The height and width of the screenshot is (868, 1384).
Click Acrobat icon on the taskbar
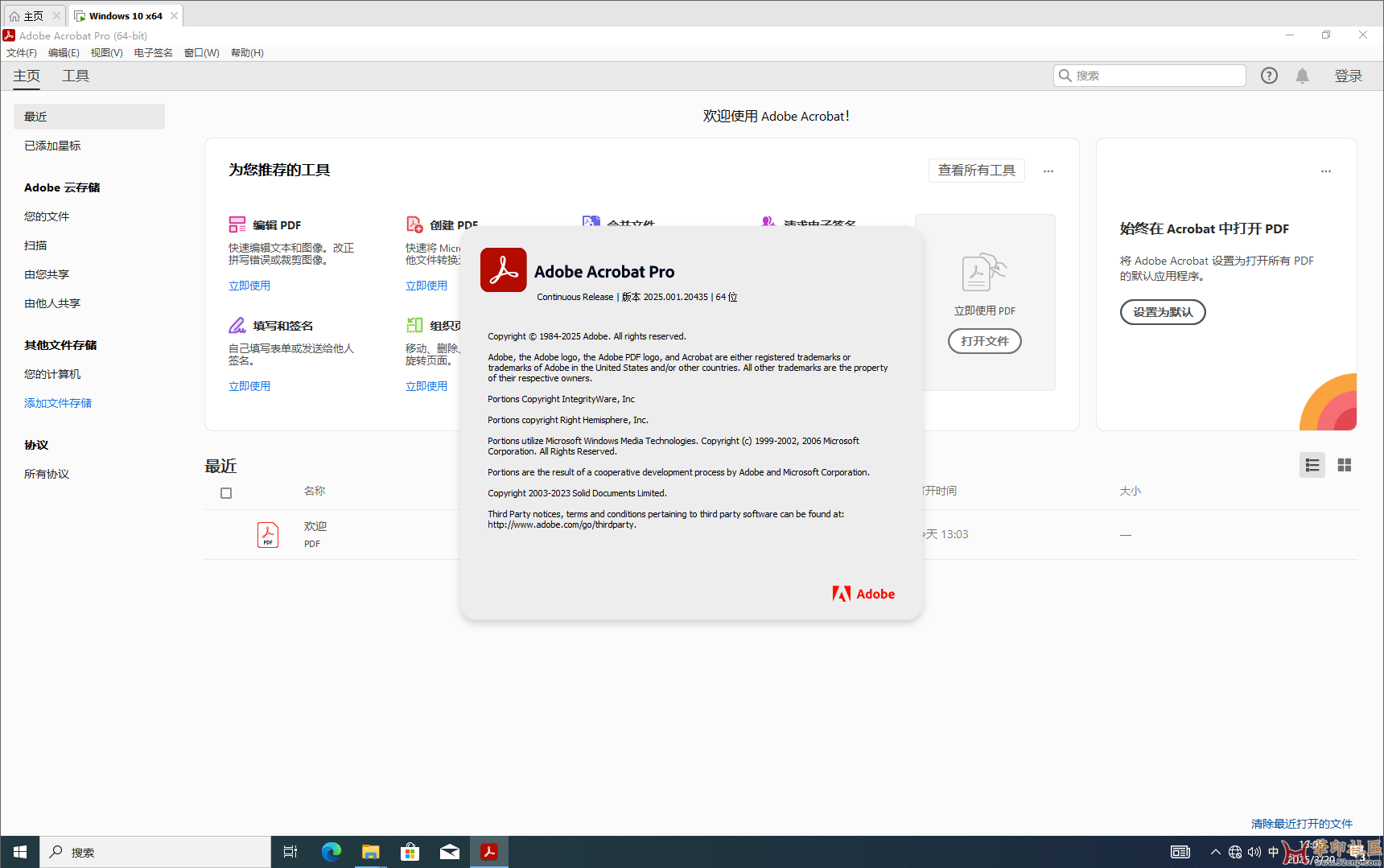pyautogui.click(x=488, y=852)
